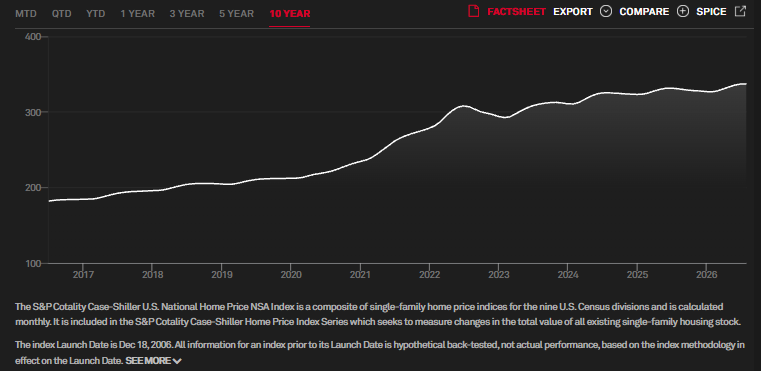Viewport: 761px width, 371px height.
Task: Click the 2026 x-axis label
Action: (x=707, y=275)
